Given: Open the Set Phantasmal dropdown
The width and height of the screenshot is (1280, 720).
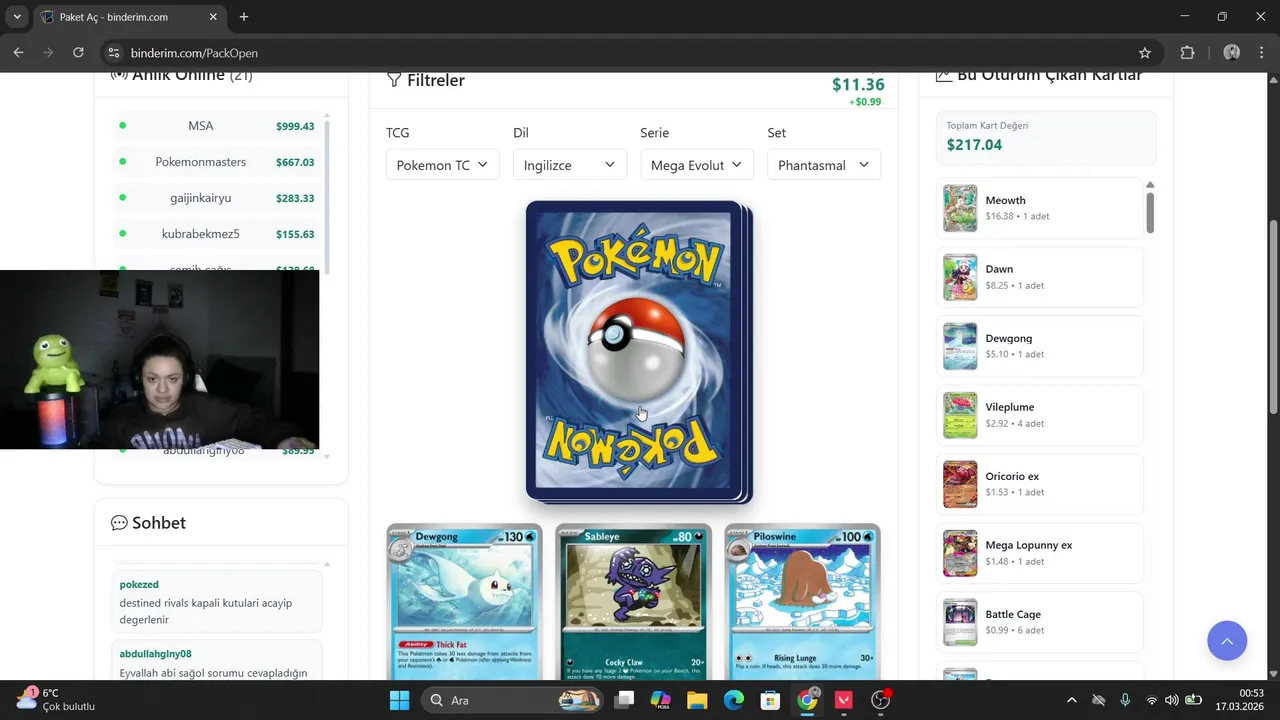Looking at the screenshot, I should click(x=823, y=165).
